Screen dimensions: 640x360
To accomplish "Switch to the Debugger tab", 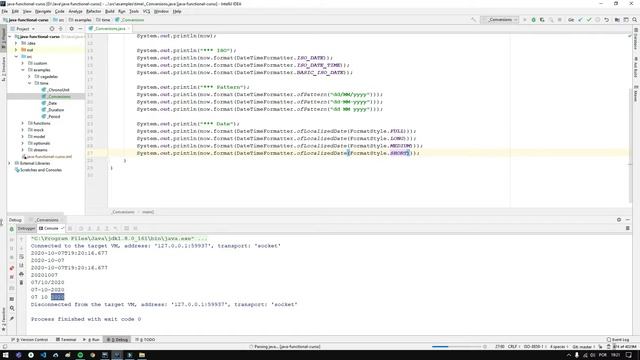I will click(x=26, y=229).
